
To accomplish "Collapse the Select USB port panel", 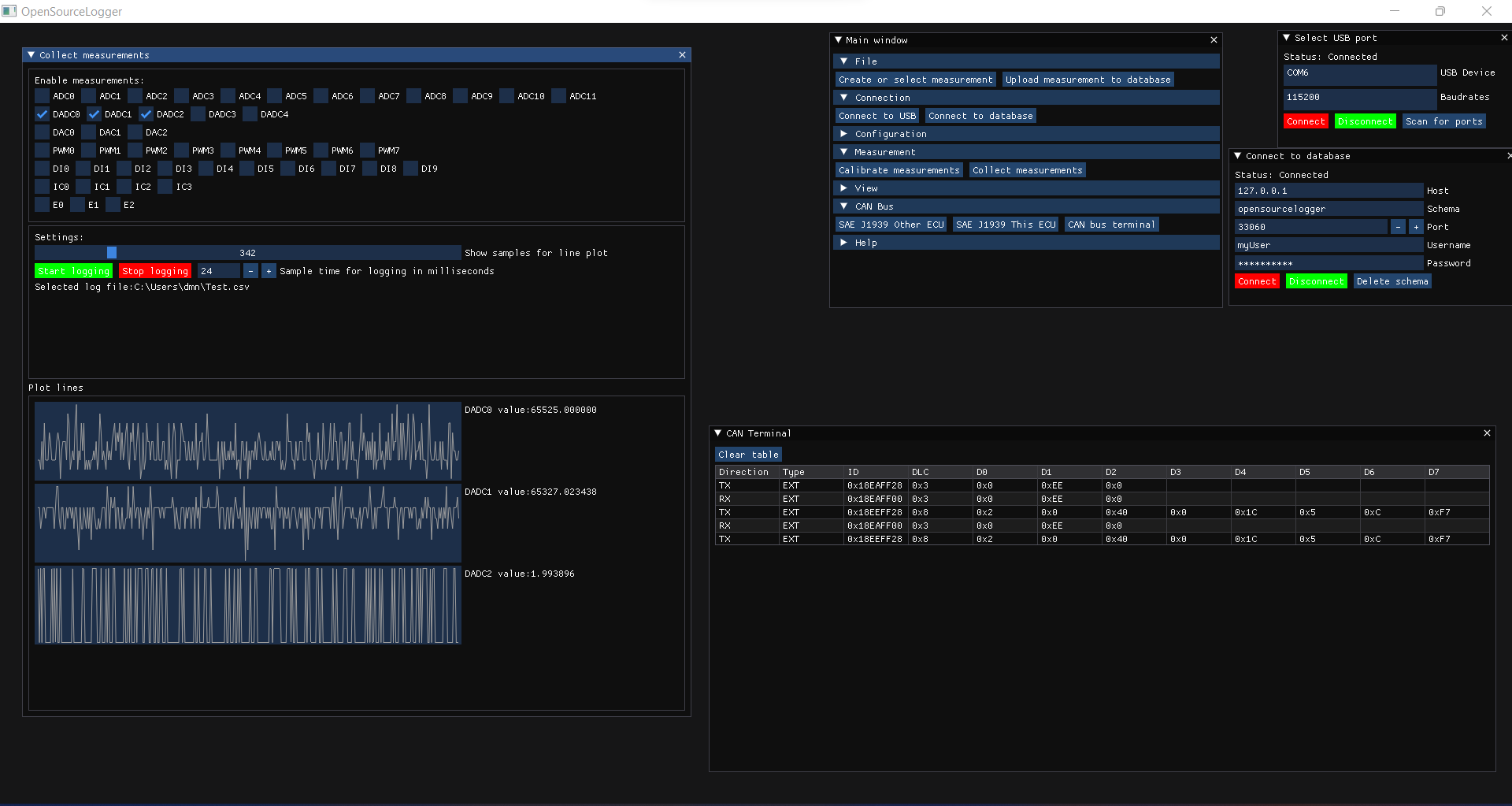I will pyautogui.click(x=1287, y=38).
